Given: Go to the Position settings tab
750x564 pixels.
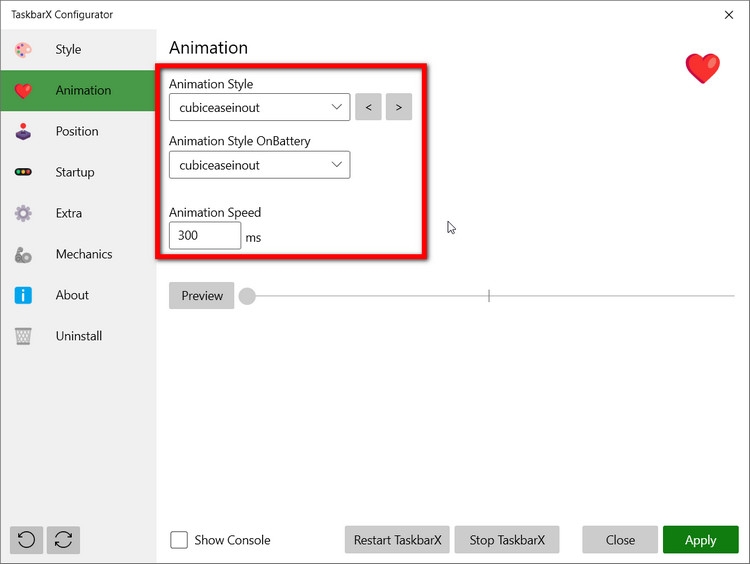Looking at the screenshot, I should point(78,132).
